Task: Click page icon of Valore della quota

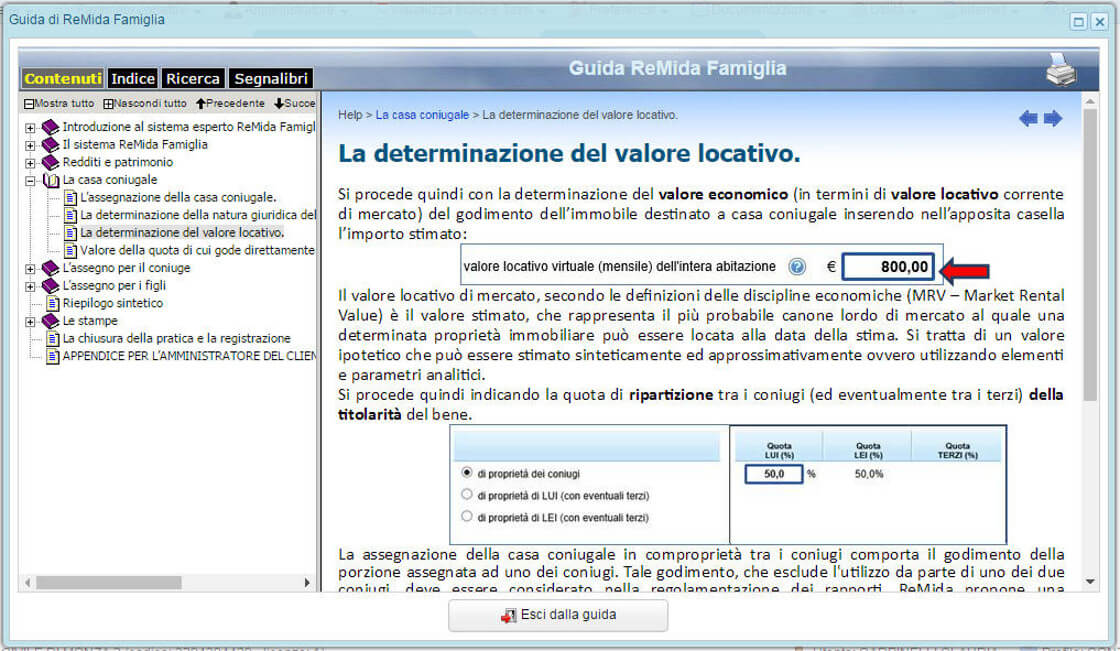Action: [x=70, y=250]
